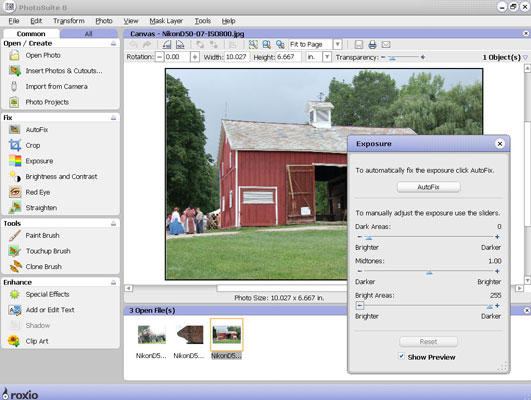This screenshot has width=531, height=400.
Task: Click the save disk icon
Action: coord(359,44)
